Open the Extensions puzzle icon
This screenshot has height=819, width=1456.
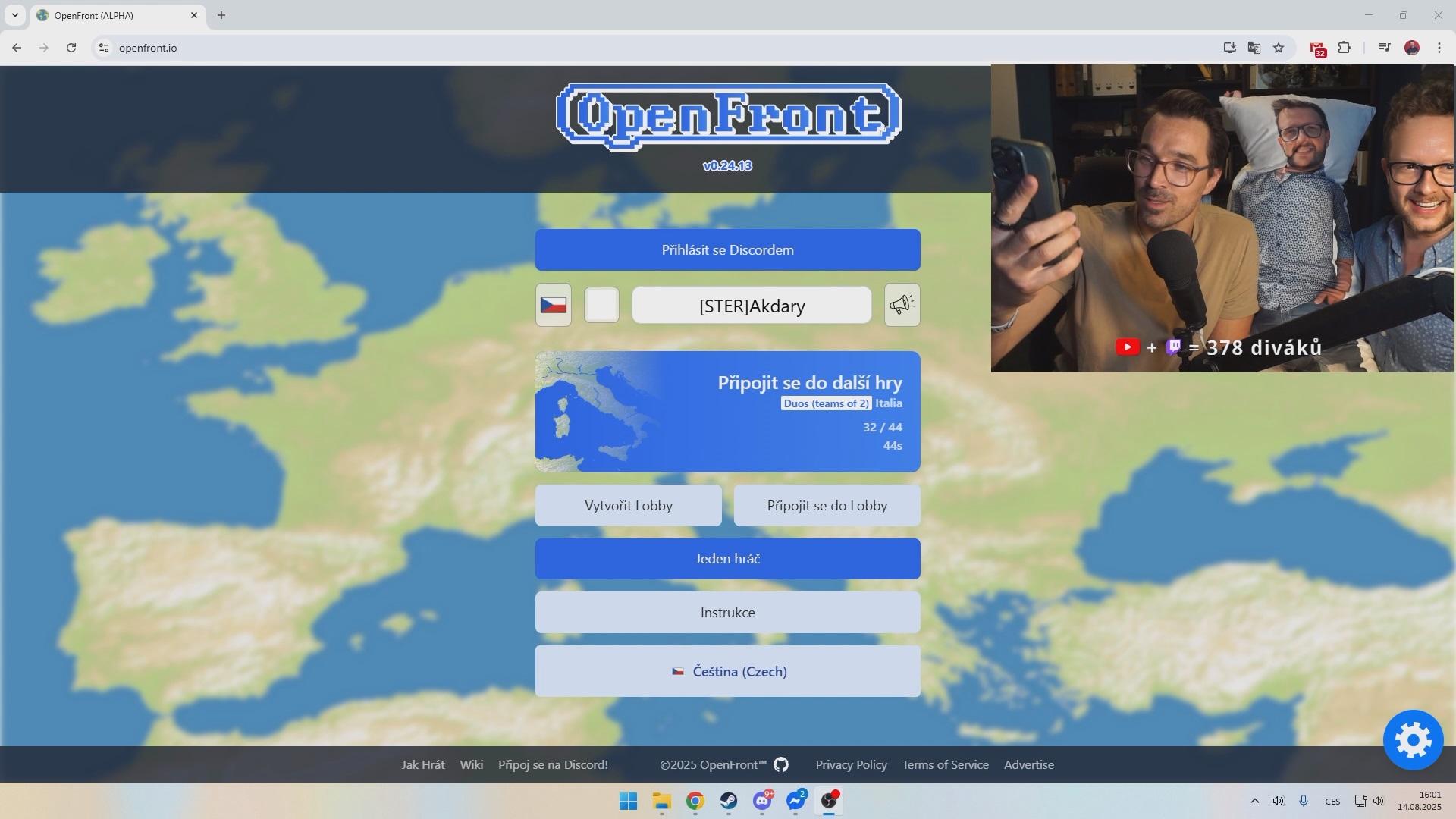coord(1344,48)
